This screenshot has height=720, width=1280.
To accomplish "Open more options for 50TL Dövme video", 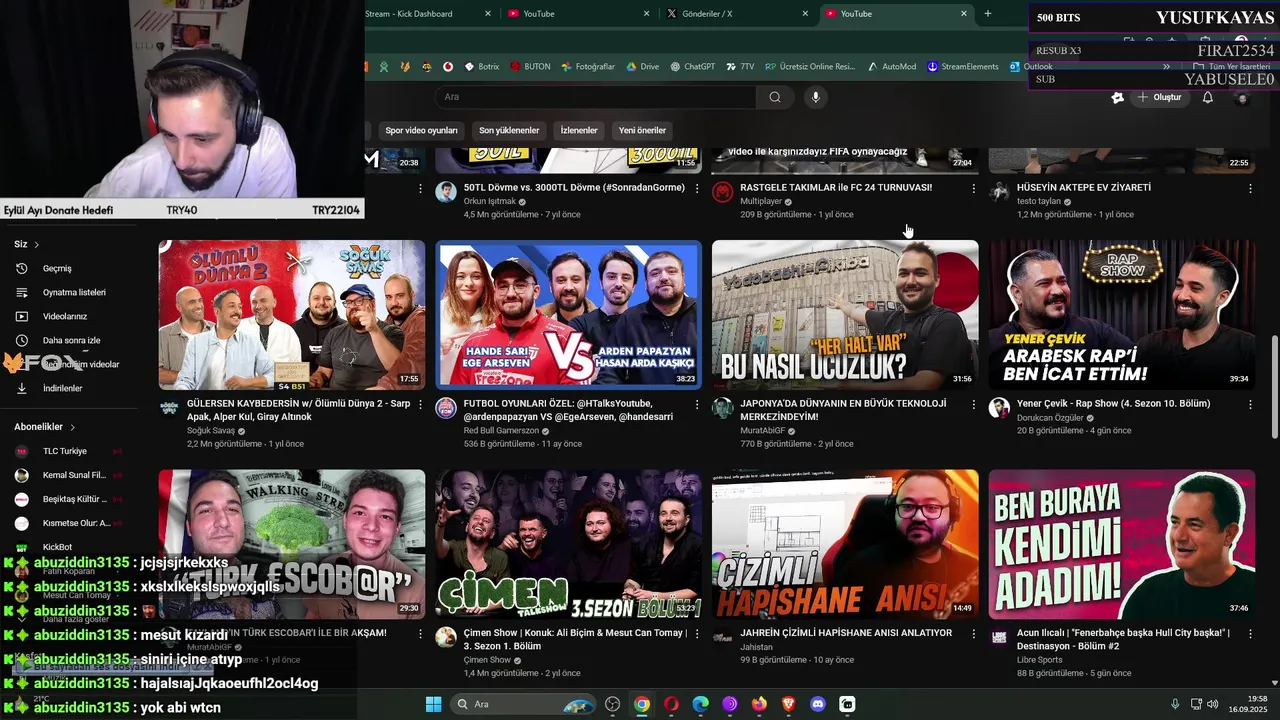I will 697,188.
